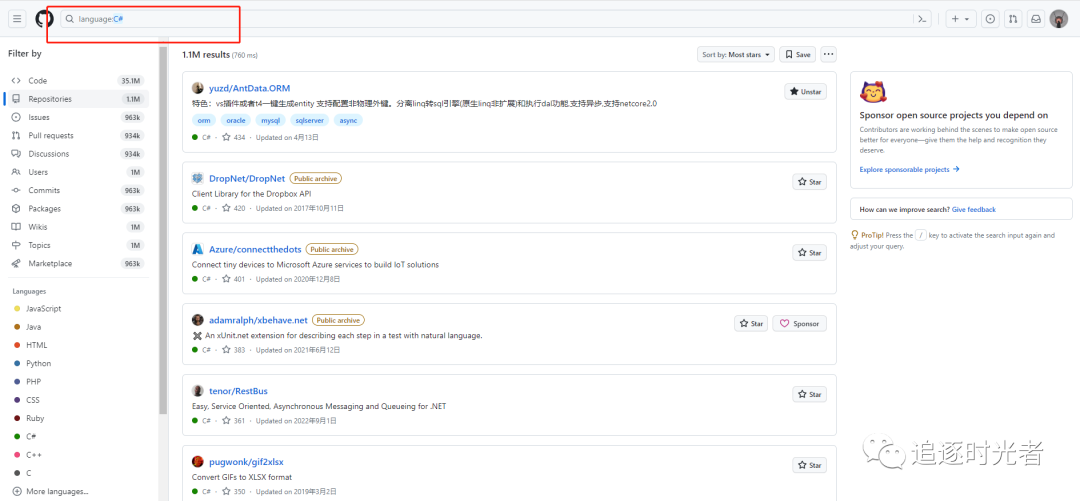Click the yuzd user avatar

pyautogui.click(x=198, y=88)
